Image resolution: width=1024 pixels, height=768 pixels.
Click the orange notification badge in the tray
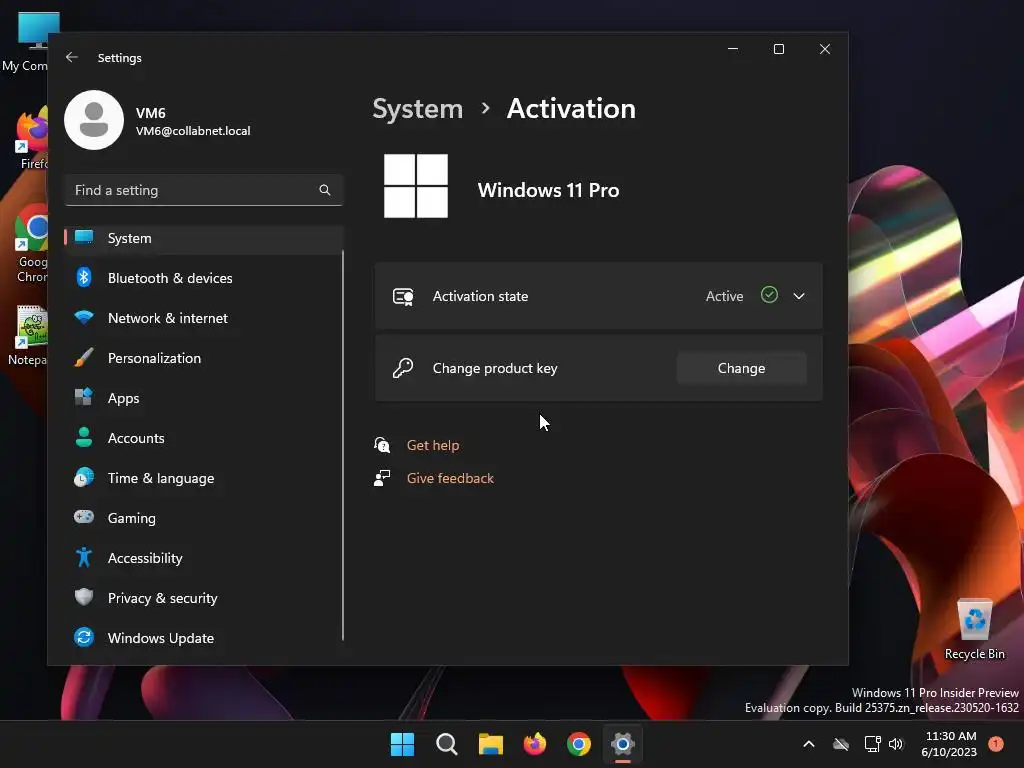click(996, 744)
